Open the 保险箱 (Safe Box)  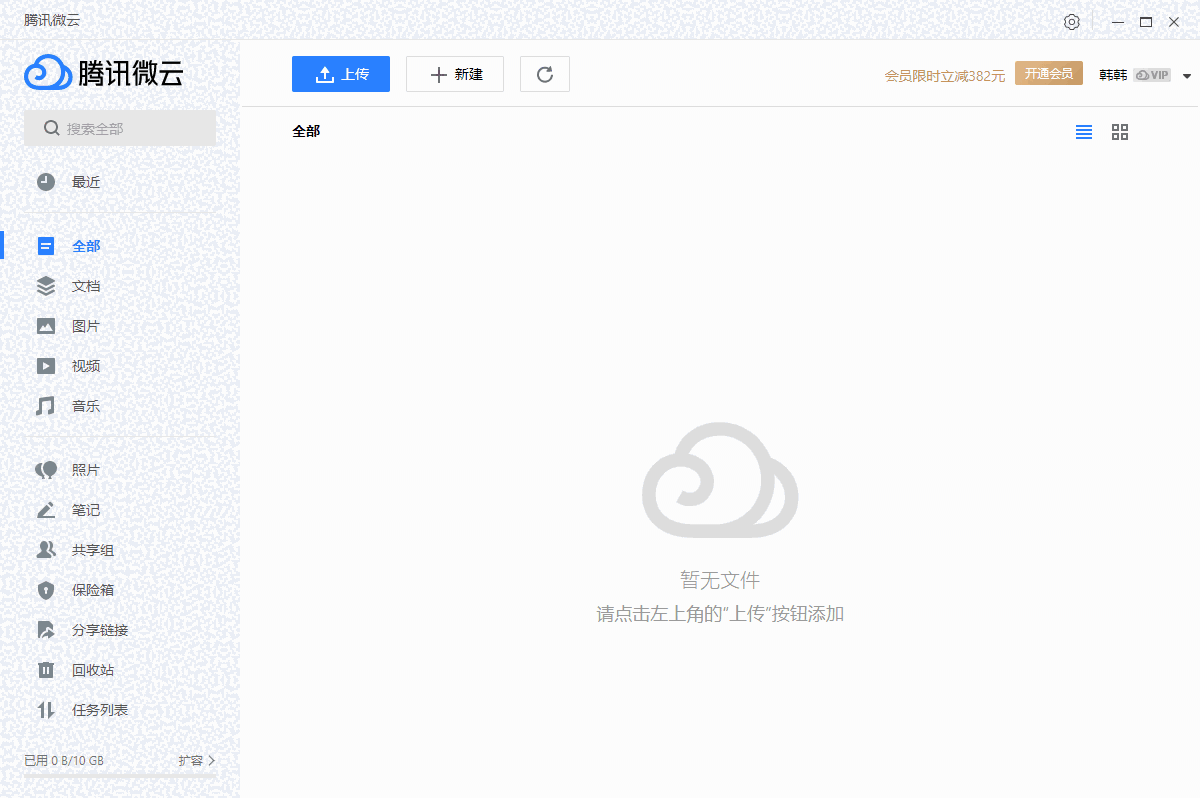tap(86, 589)
